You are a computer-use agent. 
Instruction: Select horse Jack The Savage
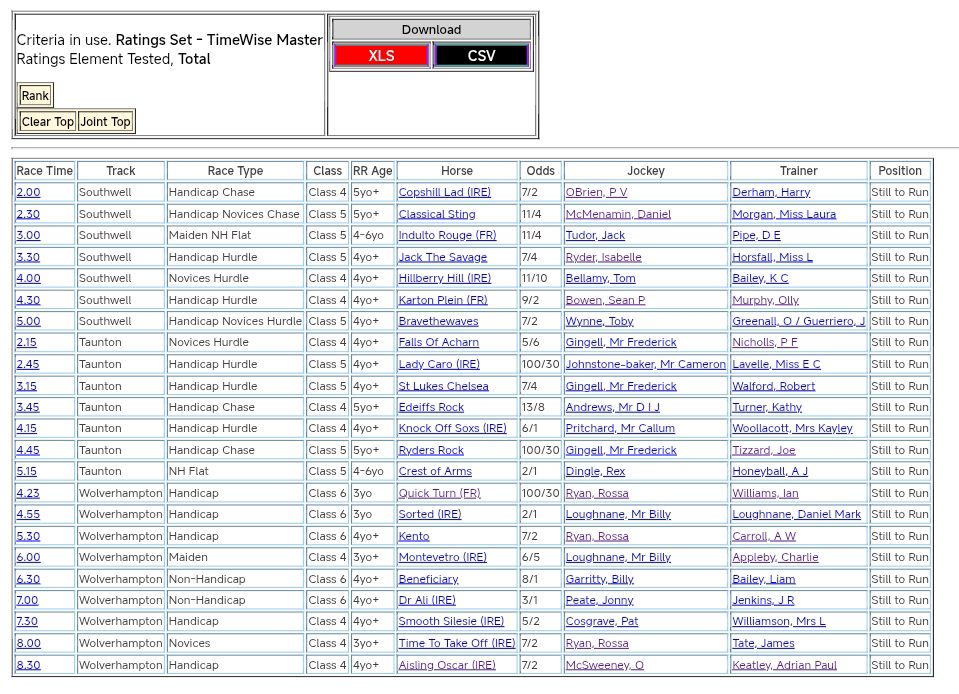tap(442, 257)
